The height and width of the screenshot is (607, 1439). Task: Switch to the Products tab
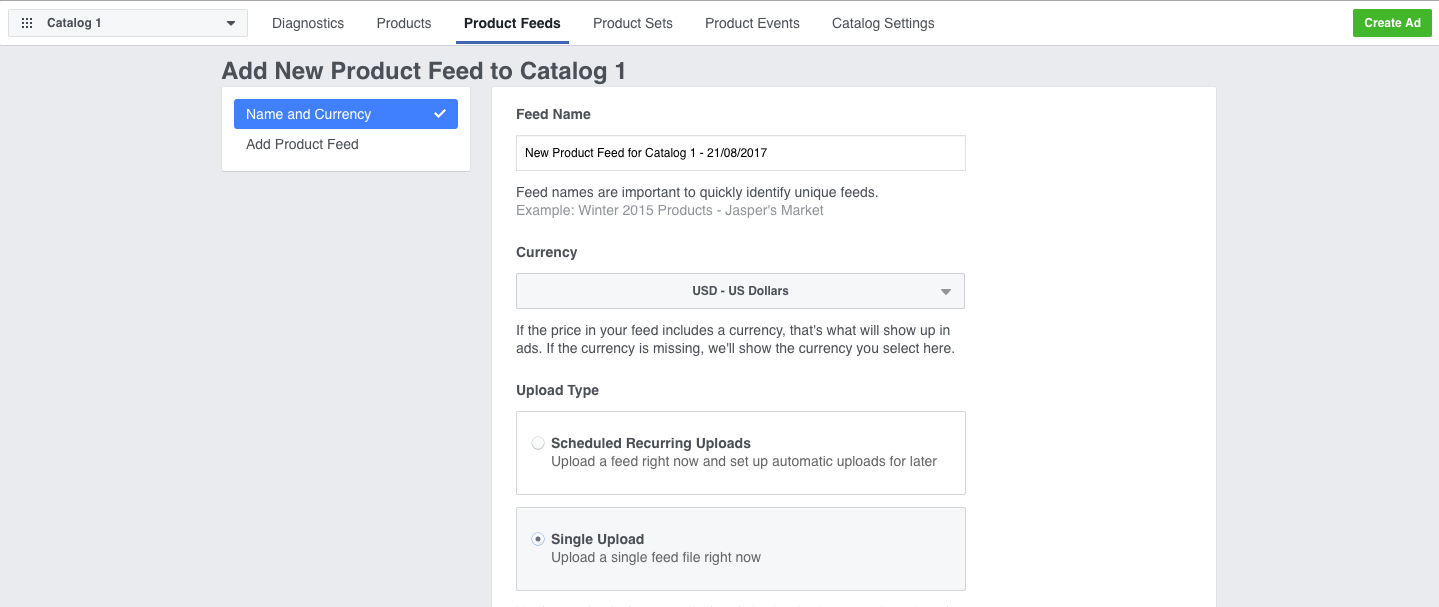404,23
